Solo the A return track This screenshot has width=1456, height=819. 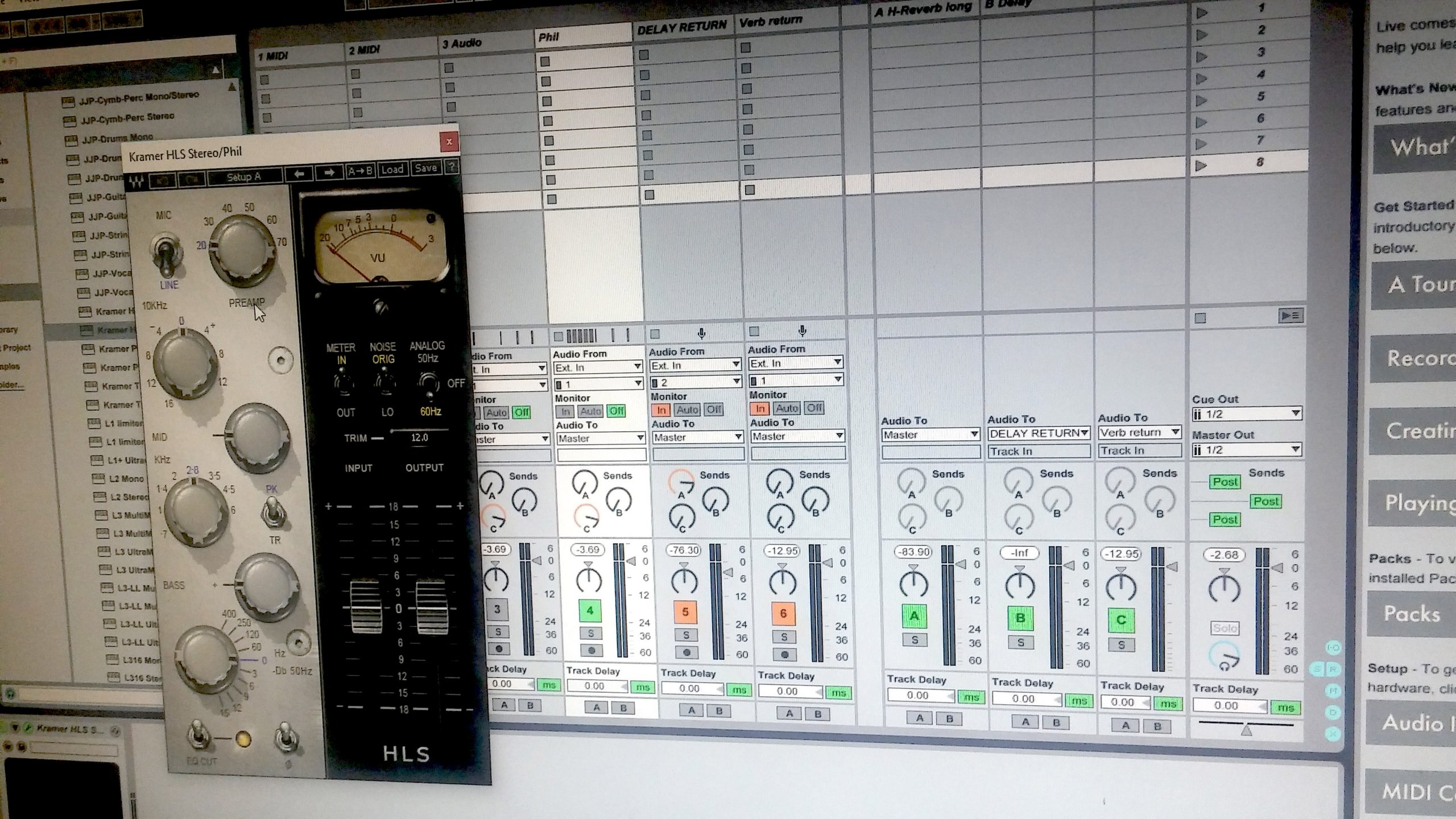pyautogui.click(x=915, y=640)
